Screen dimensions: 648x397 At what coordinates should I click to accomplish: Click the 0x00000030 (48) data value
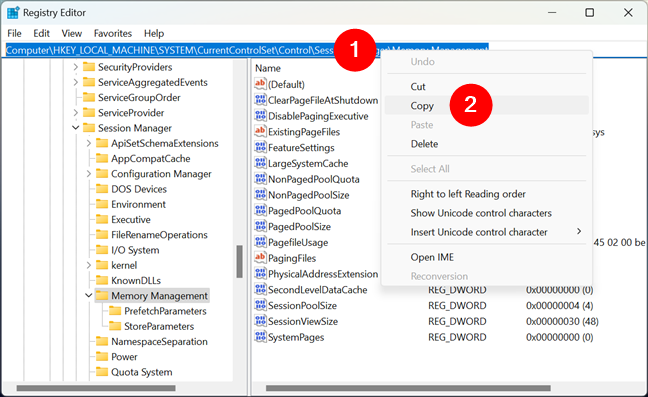(562, 321)
